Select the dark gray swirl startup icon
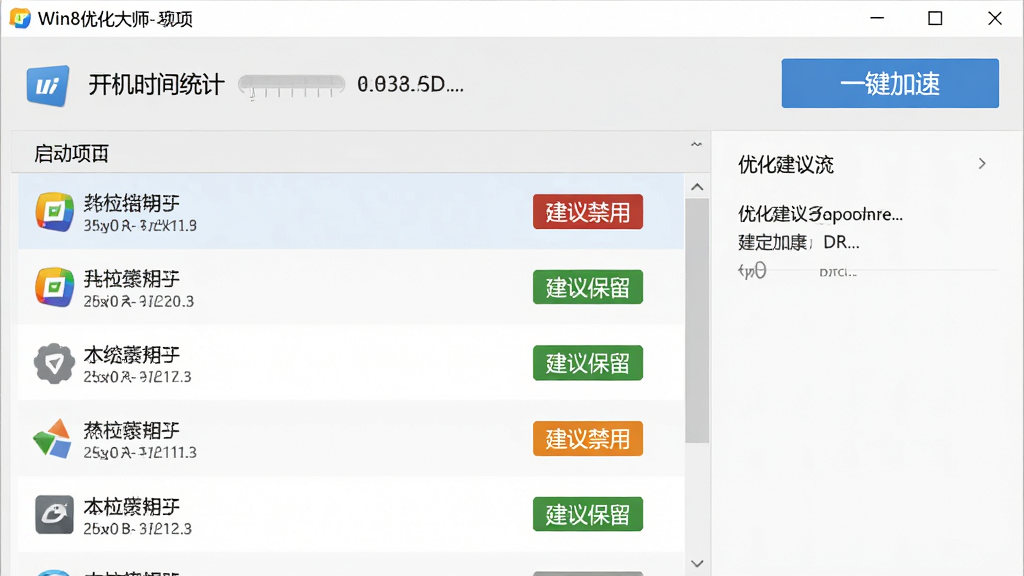Screen dimensions: 1024x576 [x=54, y=515]
